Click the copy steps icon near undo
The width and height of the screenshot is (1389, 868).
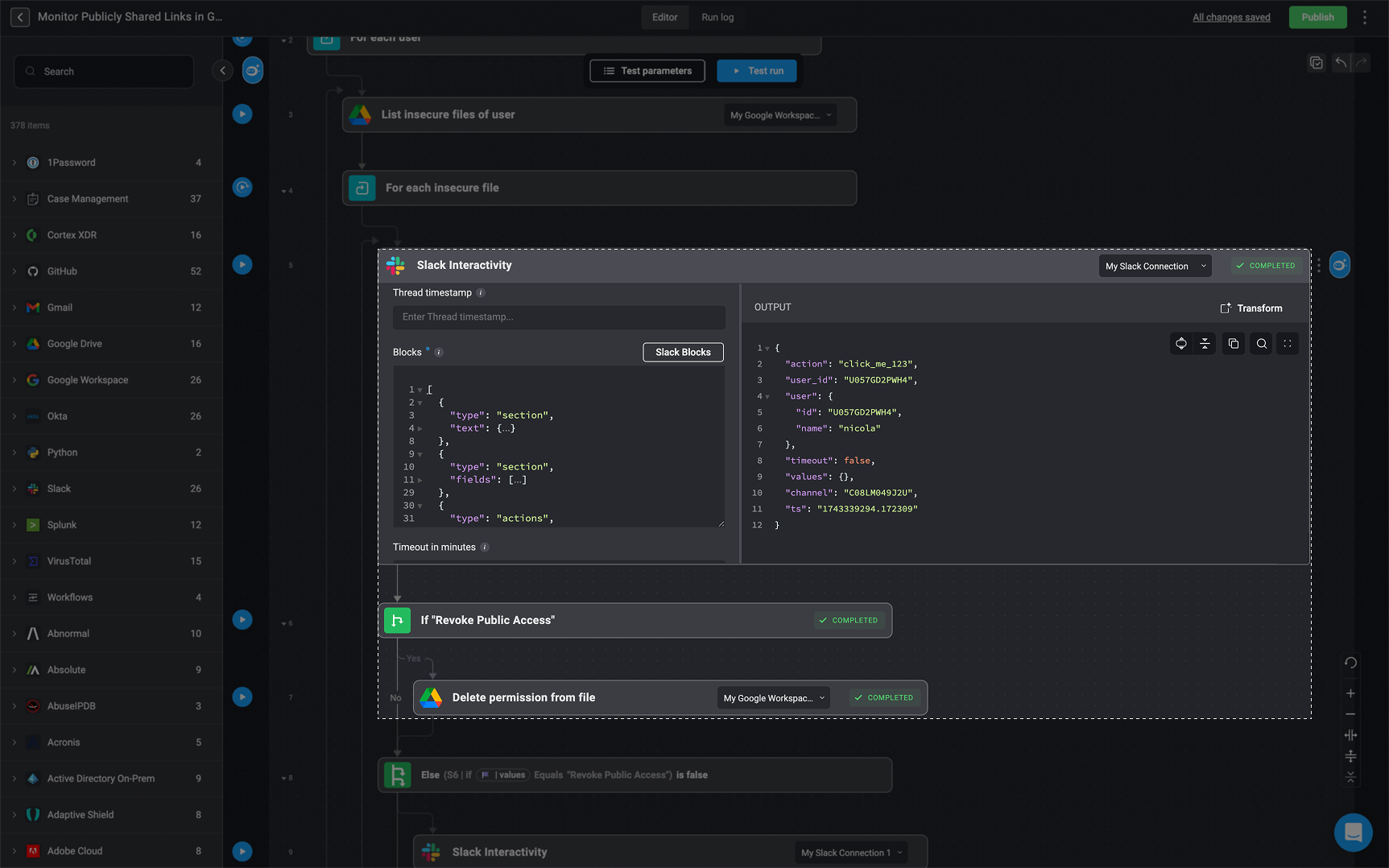tap(1317, 62)
